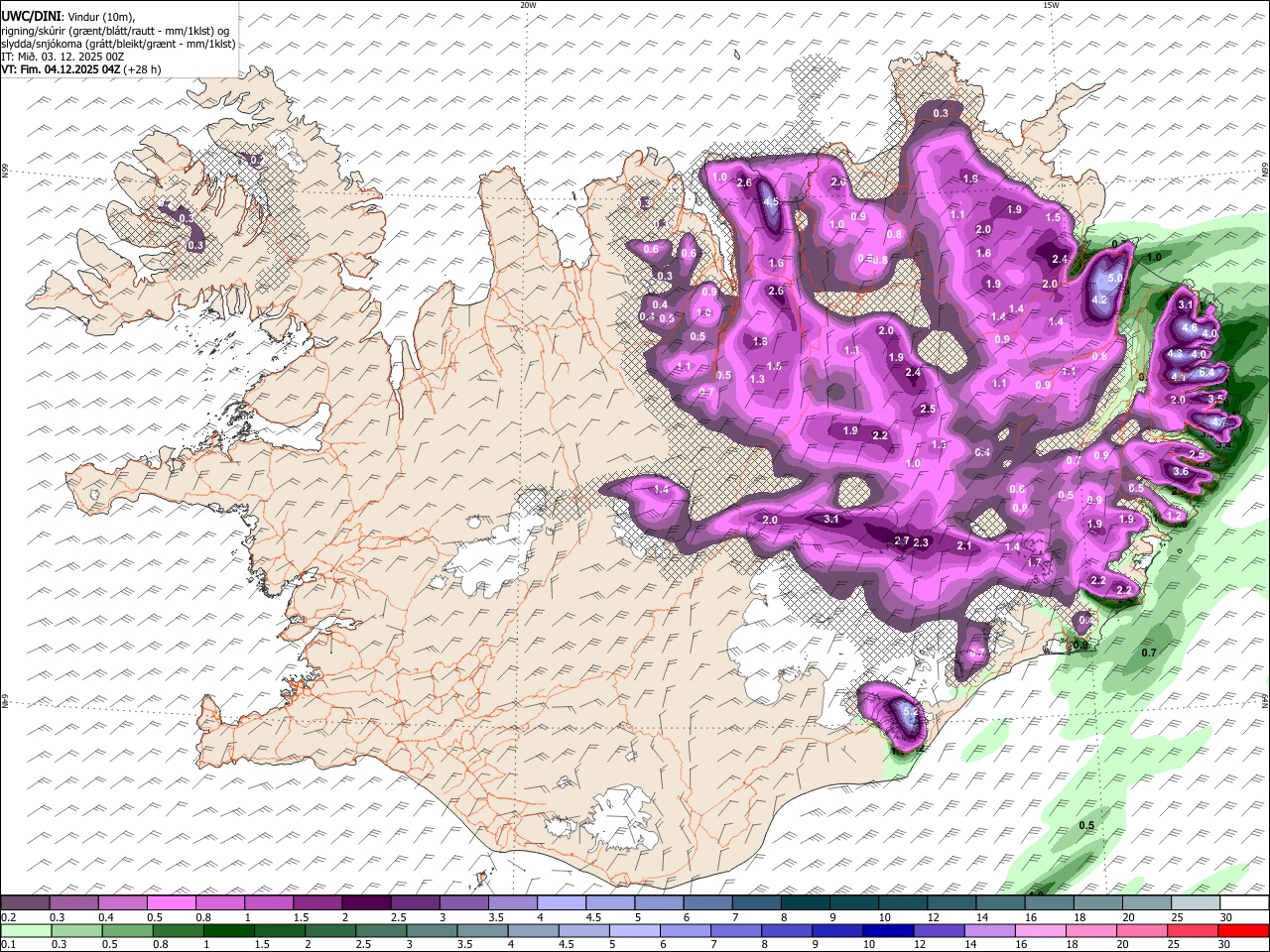This screenshot has height=952, width=1270.
Task: Click the (+28 h) forecast offset text
Action: click(142, 69)
